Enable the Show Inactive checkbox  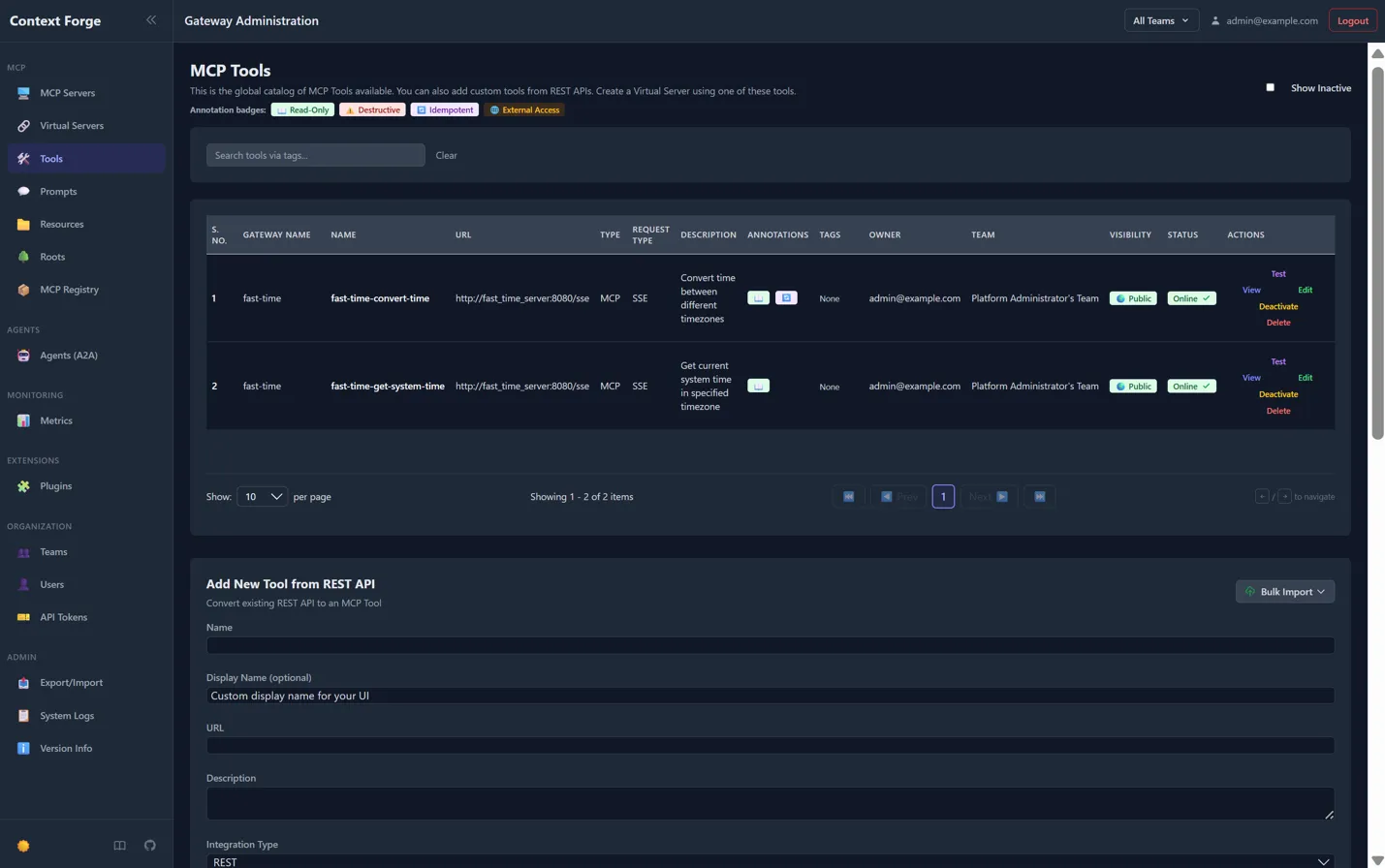(x=1270, y=87)
